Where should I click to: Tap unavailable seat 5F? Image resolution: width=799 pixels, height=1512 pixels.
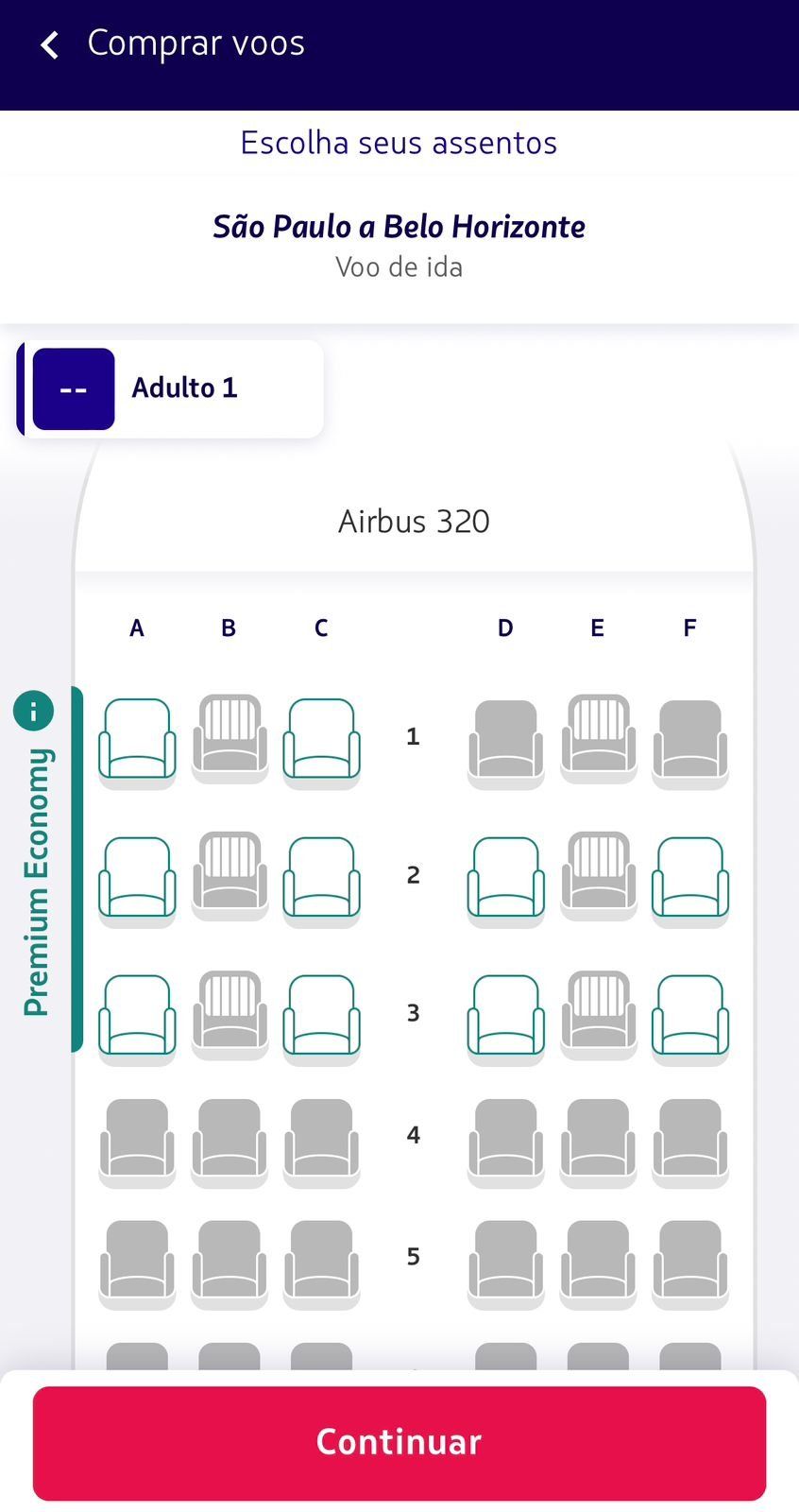(x=689, y=1261)
